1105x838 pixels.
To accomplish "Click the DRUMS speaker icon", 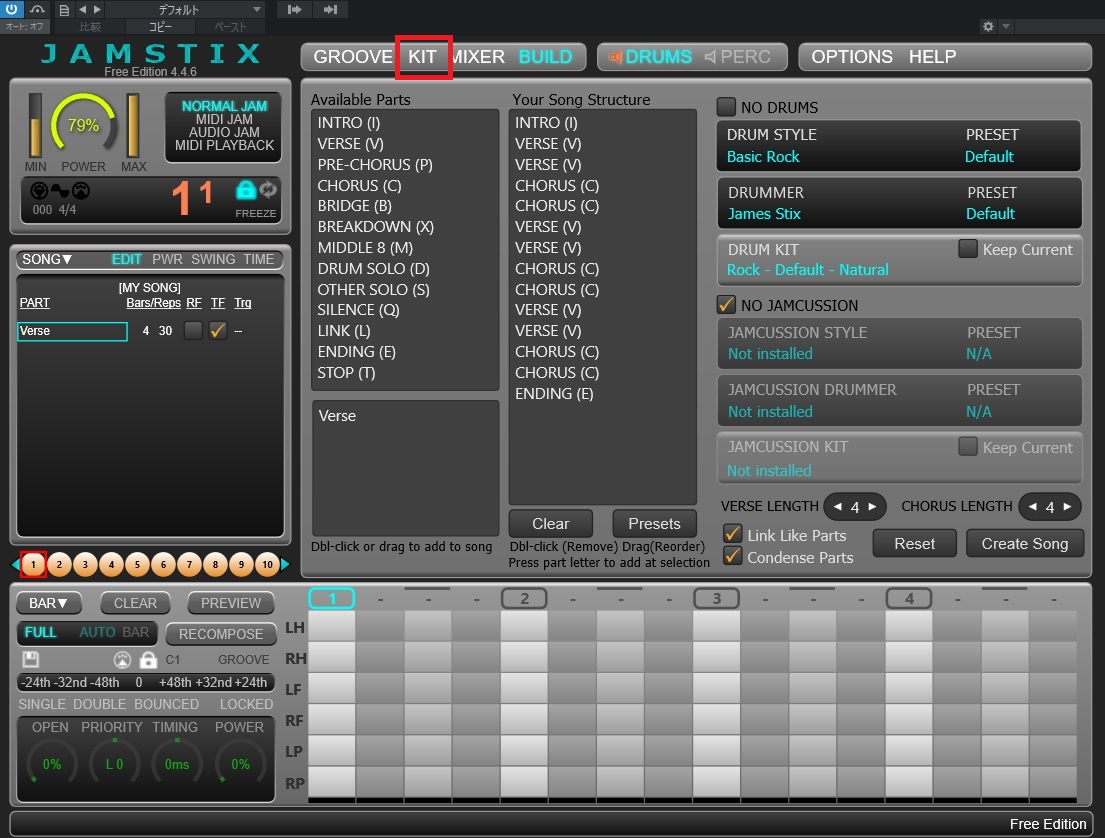I will tap(615, 57).
